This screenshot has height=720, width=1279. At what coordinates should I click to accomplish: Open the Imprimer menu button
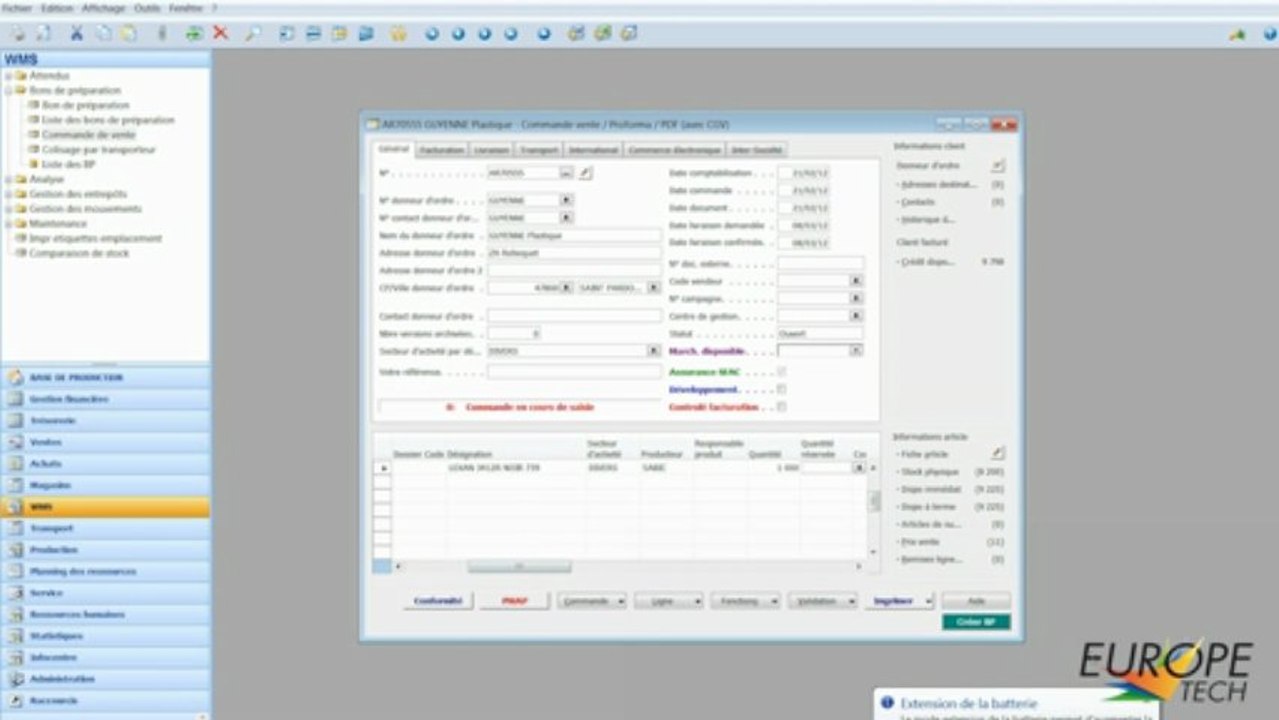pos(899,601)
